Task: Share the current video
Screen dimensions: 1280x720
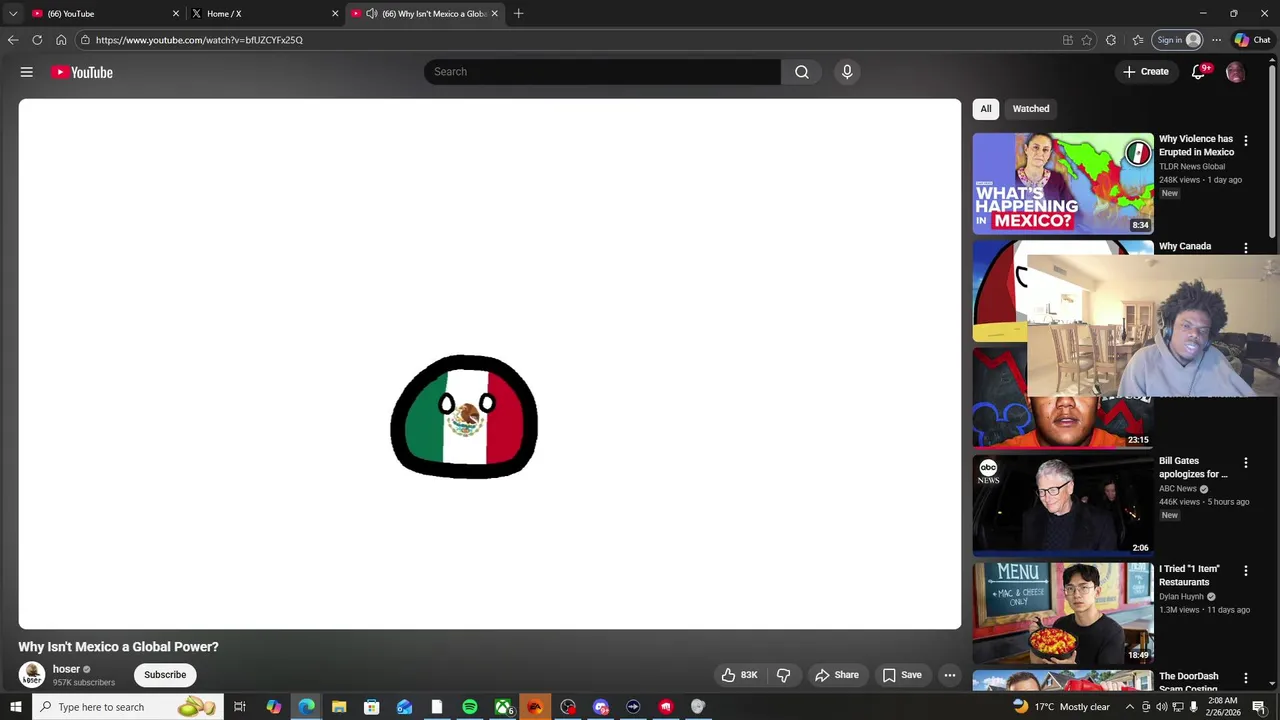Action: pyautogui.click(x=837, y=675)
